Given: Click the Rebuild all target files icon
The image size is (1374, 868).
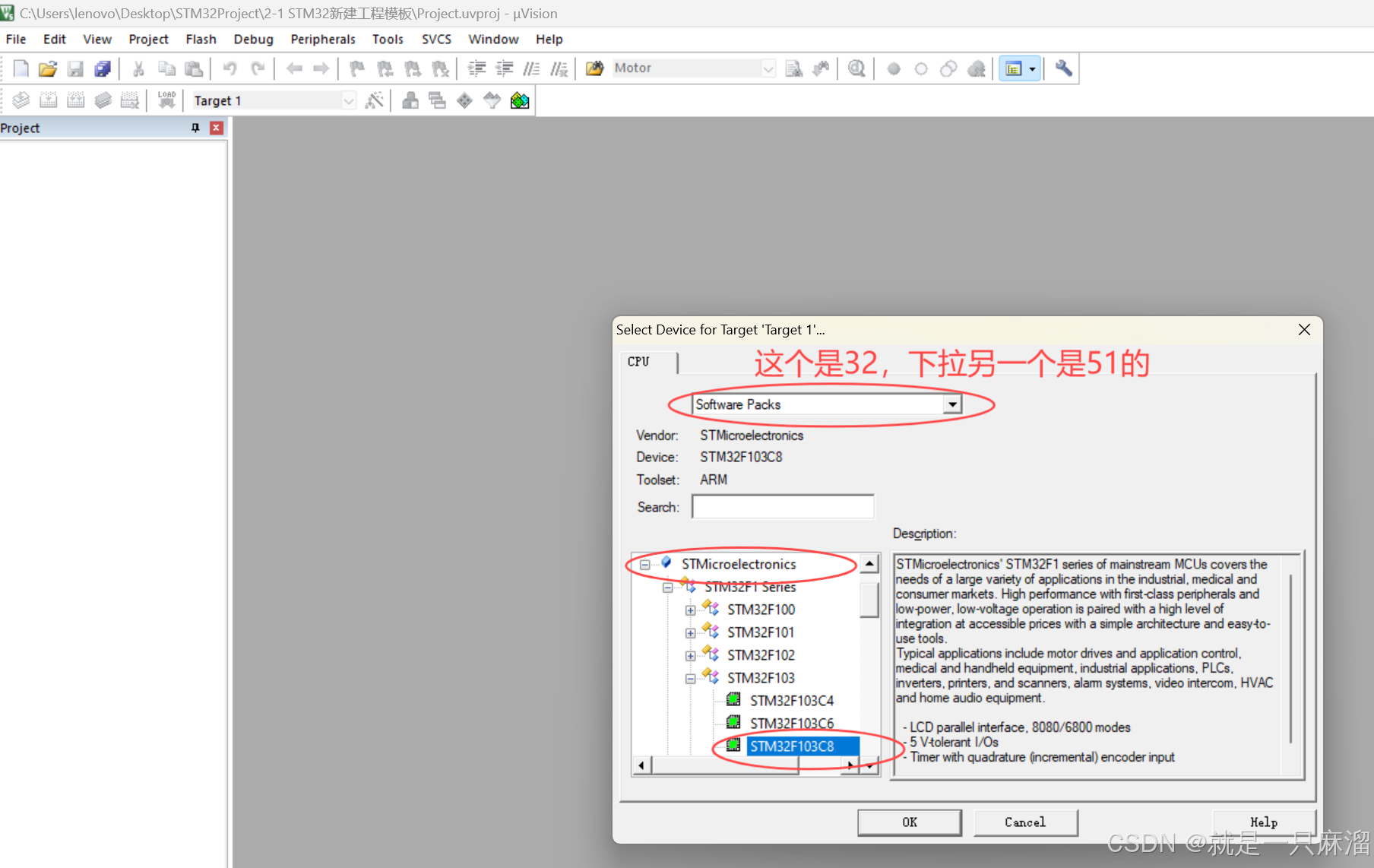Looking at the screenshot, I should click(x=76, y=100).
